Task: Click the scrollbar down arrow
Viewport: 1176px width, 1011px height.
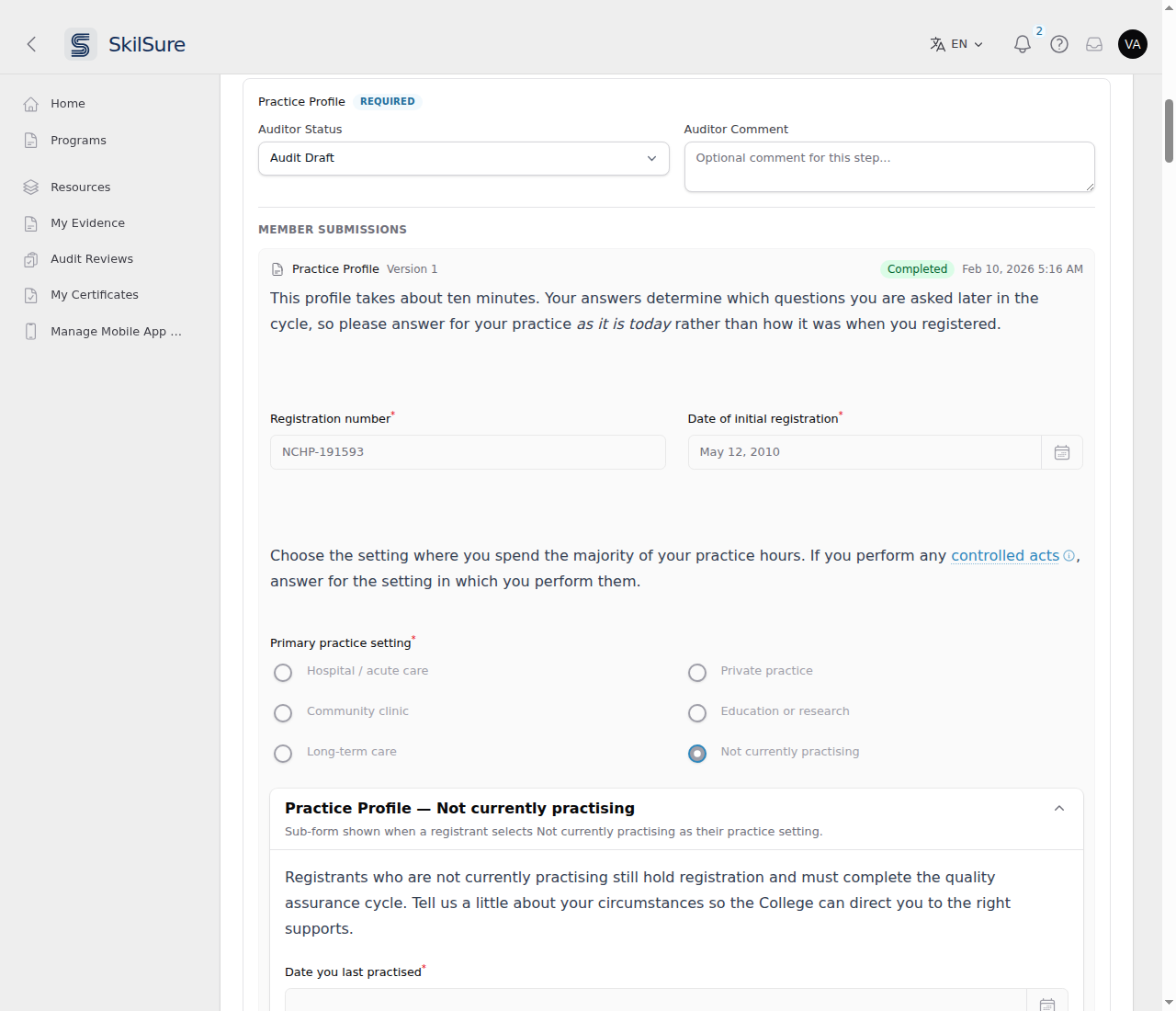Action: click(x=1169, y=1002)
